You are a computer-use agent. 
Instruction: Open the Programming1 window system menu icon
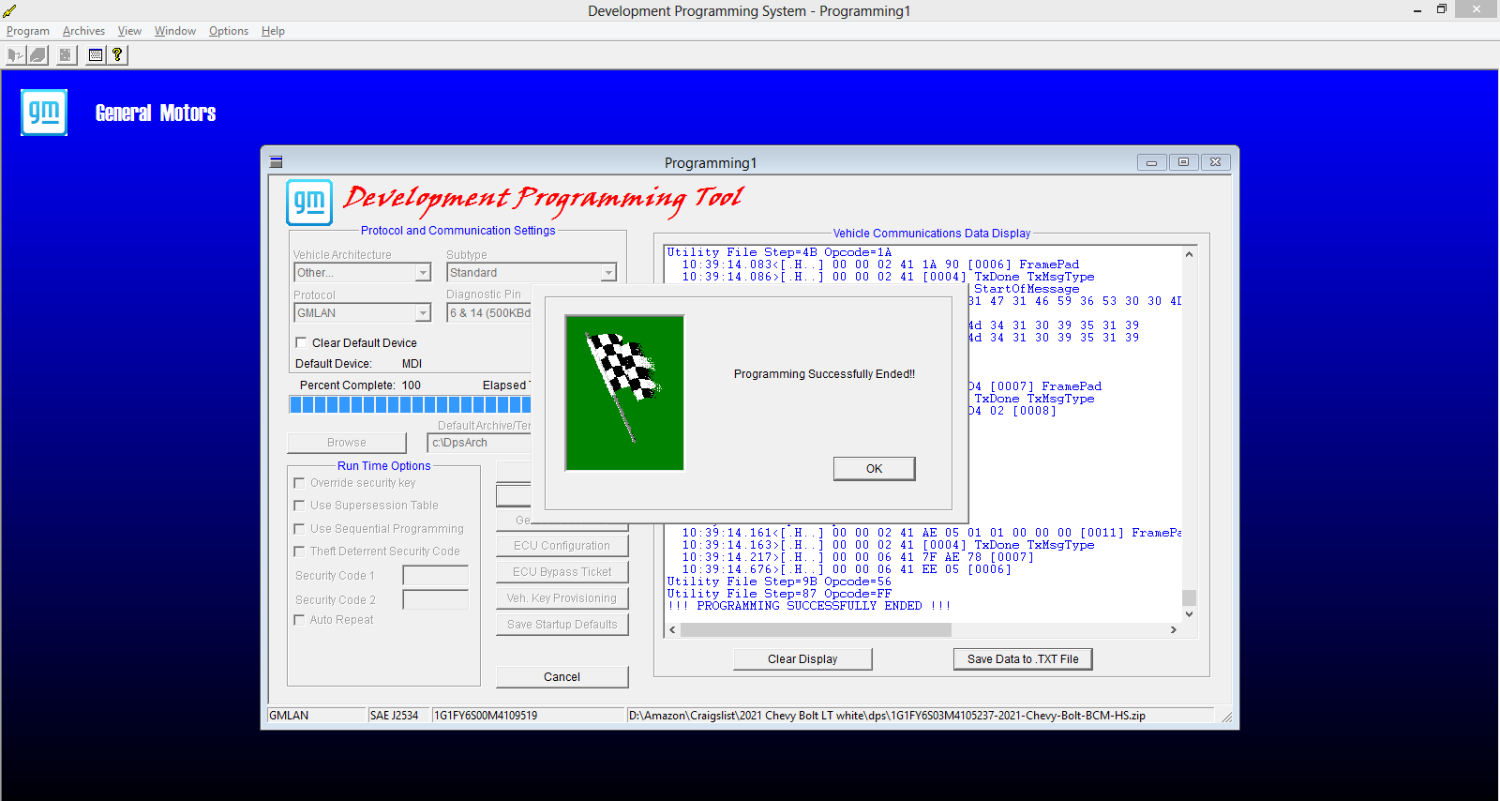(x=277, y=162)
